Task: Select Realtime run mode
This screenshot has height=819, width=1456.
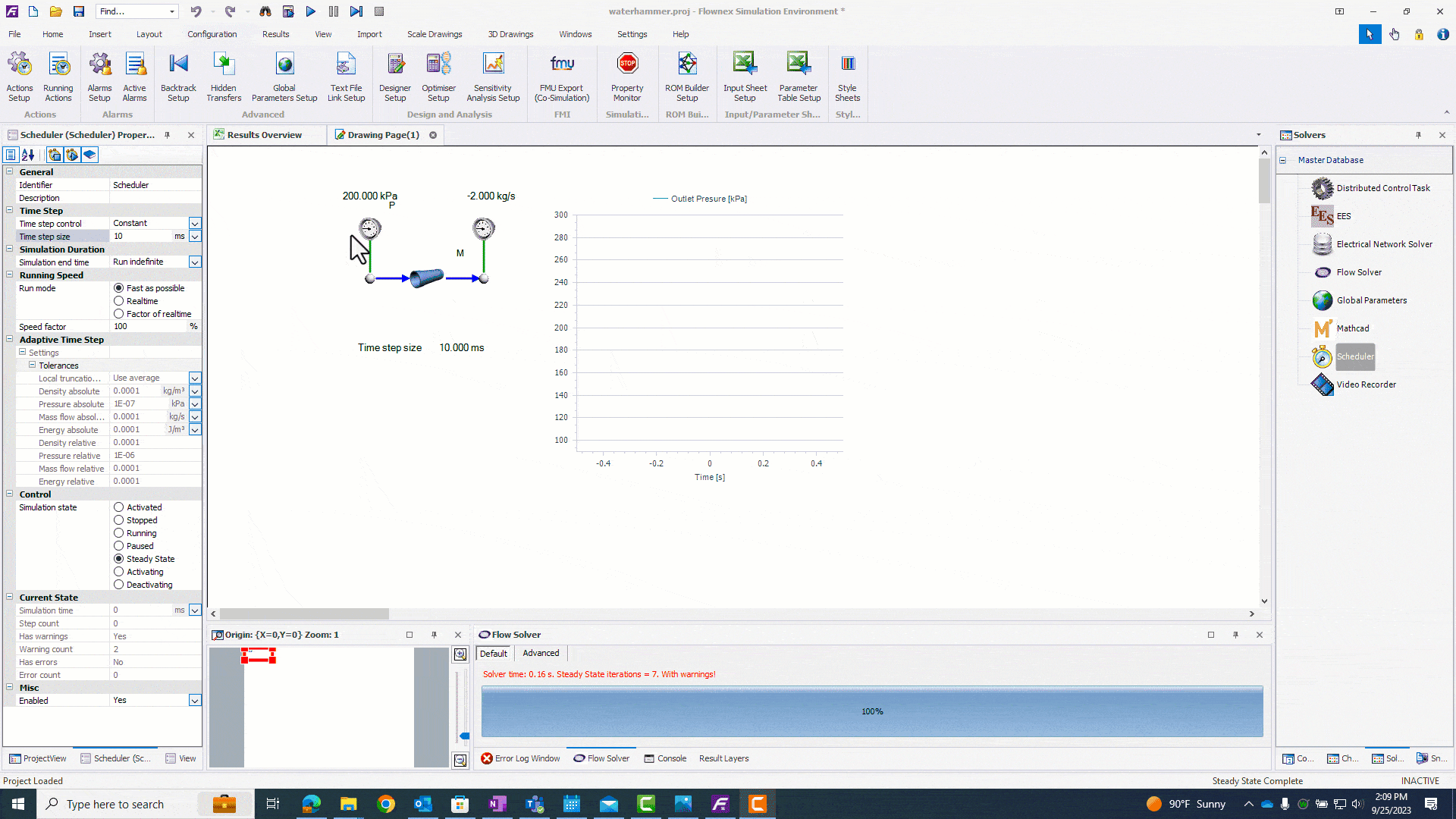Action: [119, 301]
